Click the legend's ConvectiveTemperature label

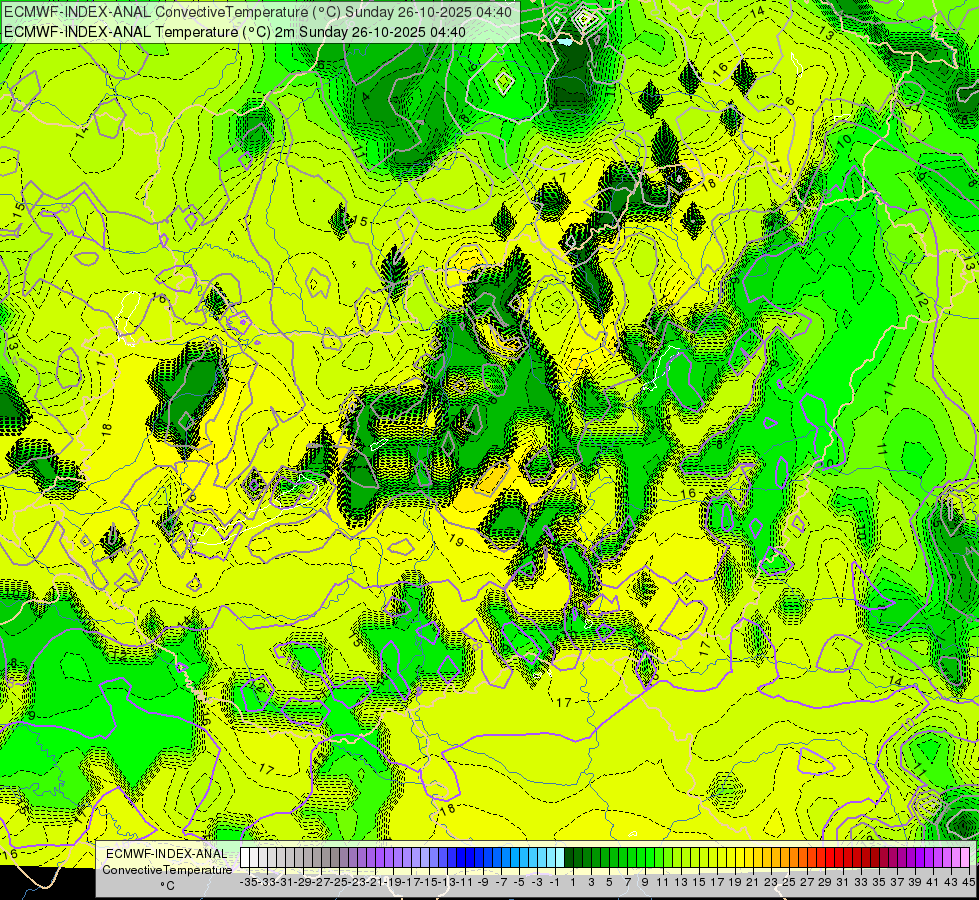coord(167,870)
